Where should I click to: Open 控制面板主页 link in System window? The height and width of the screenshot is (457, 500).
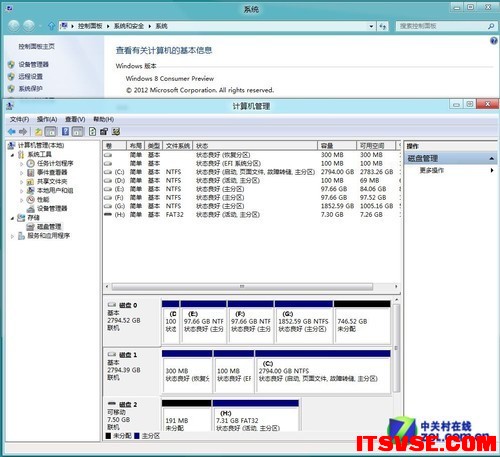[36, 46]
